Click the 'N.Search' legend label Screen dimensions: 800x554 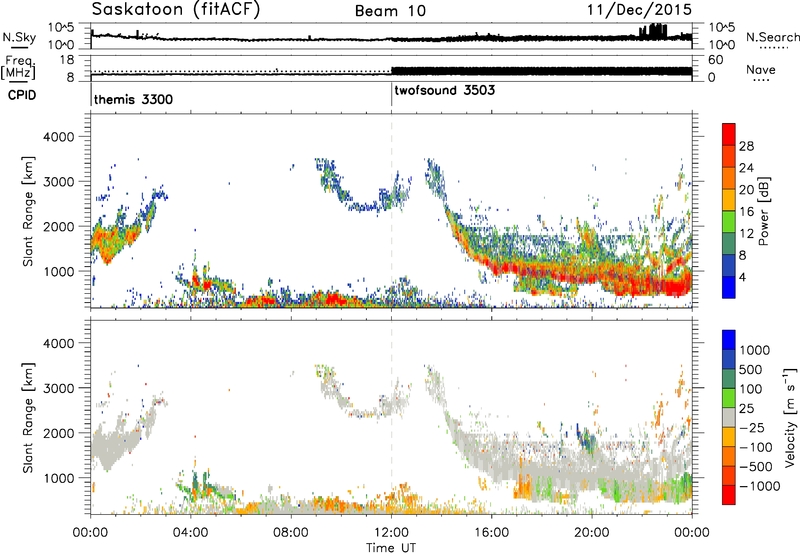point(772,37)
